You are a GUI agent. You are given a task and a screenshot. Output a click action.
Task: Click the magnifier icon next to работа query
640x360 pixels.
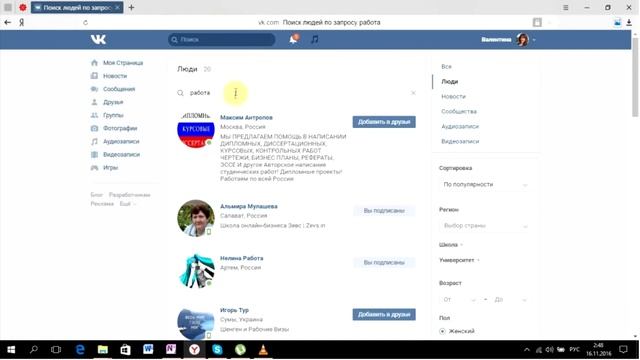pyautogui.click(x=180, y=93)
